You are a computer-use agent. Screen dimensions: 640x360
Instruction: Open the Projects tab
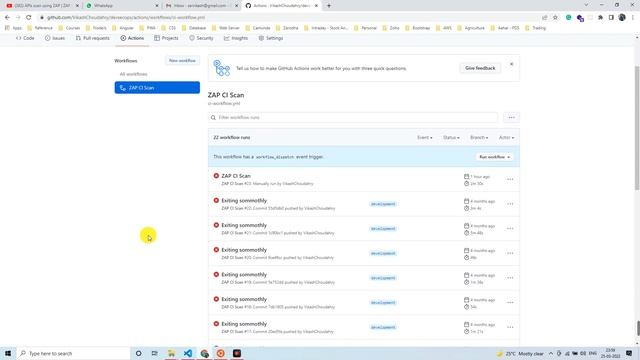click(x=166, y=38)
